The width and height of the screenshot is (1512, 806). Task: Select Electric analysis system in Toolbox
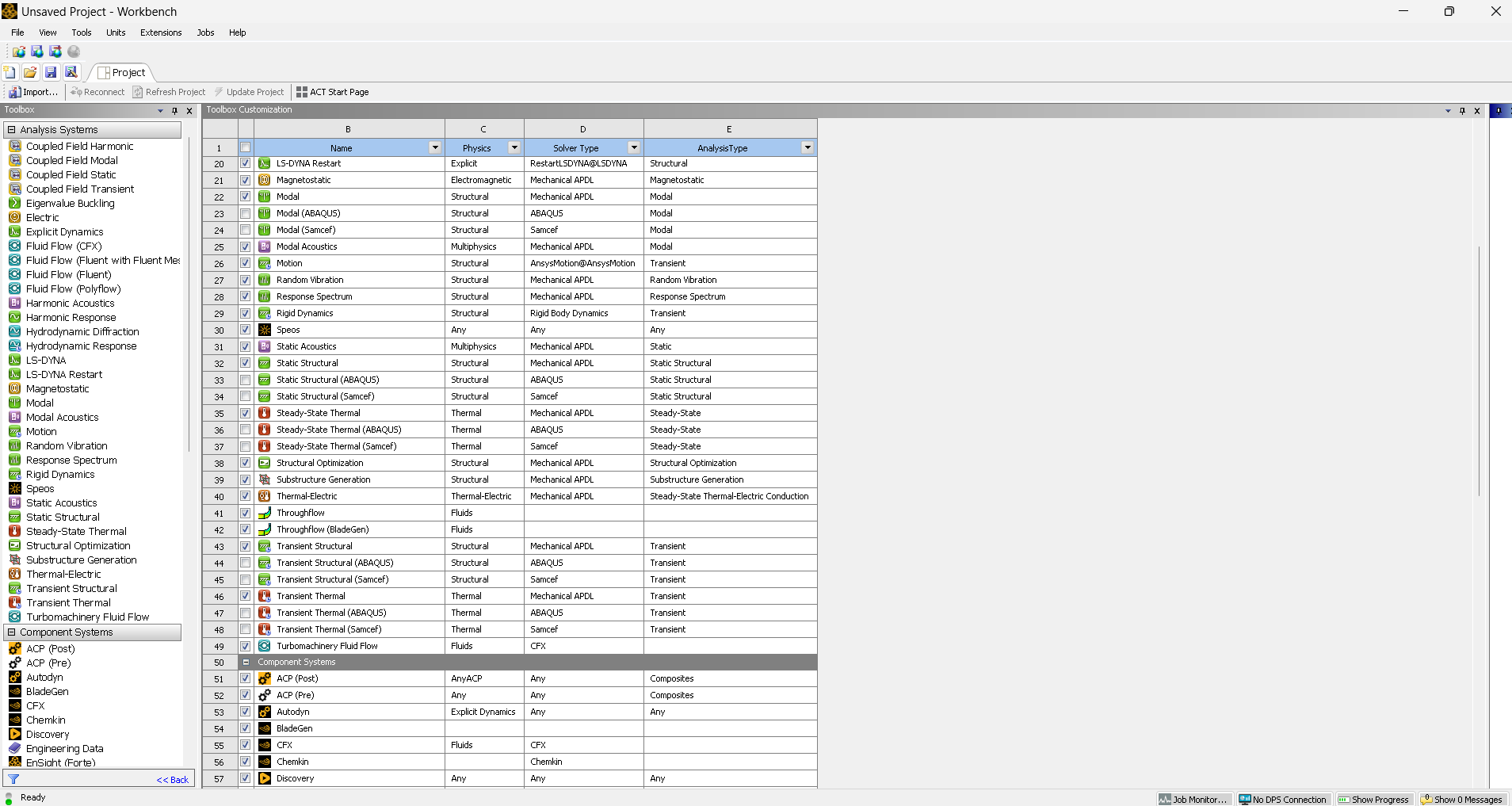coord(42,217)
